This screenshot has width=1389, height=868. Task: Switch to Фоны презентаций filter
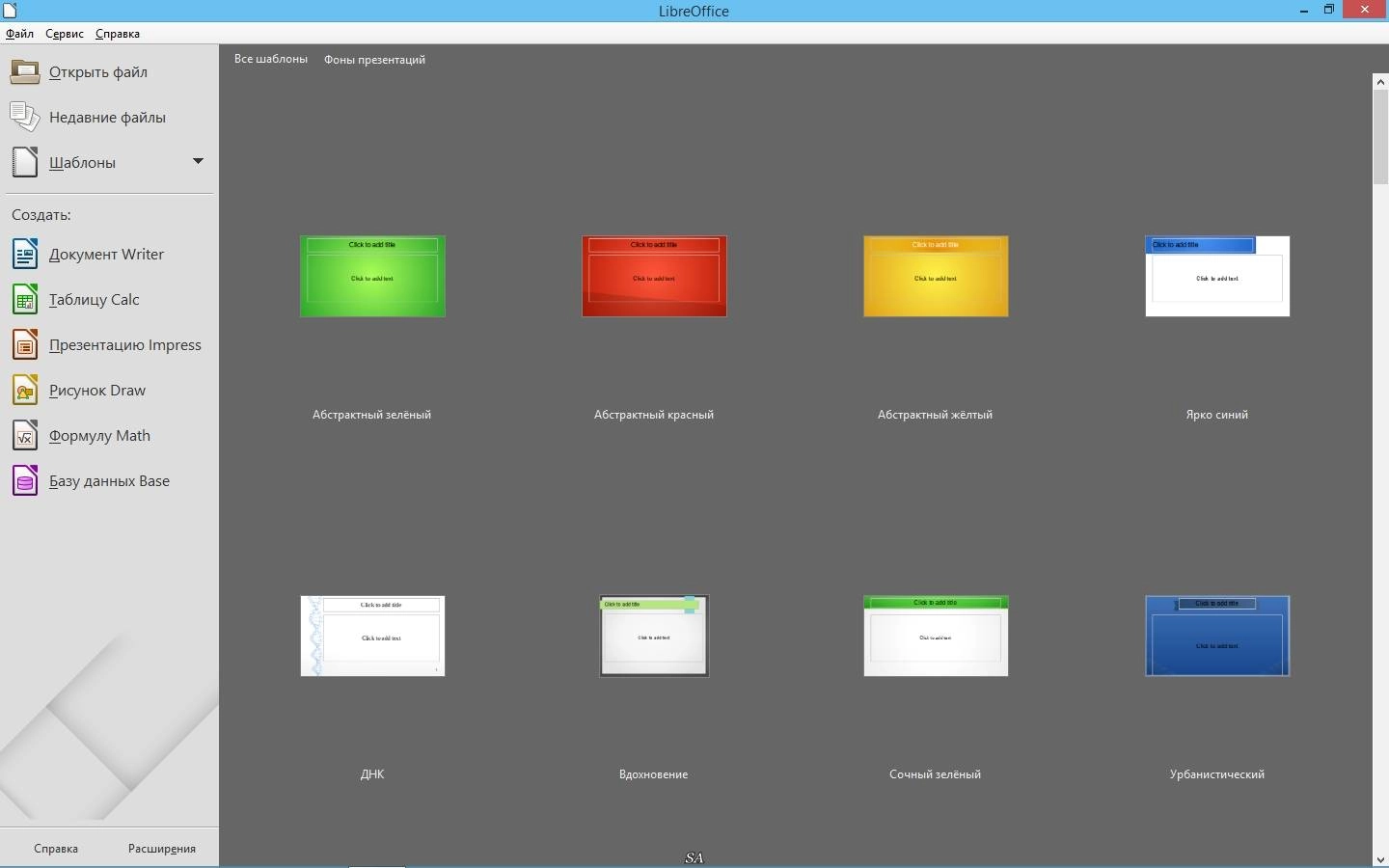[374, 60]
